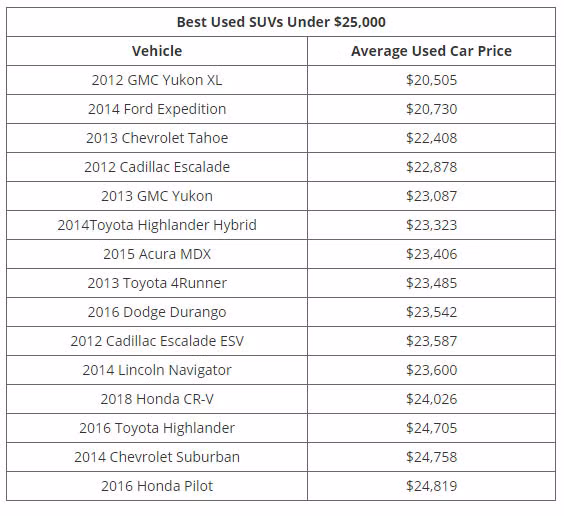Screen dimensions: 564x516
Task: Click the 2013 Toyota 4Runner cell
Action: click(157, 283)
